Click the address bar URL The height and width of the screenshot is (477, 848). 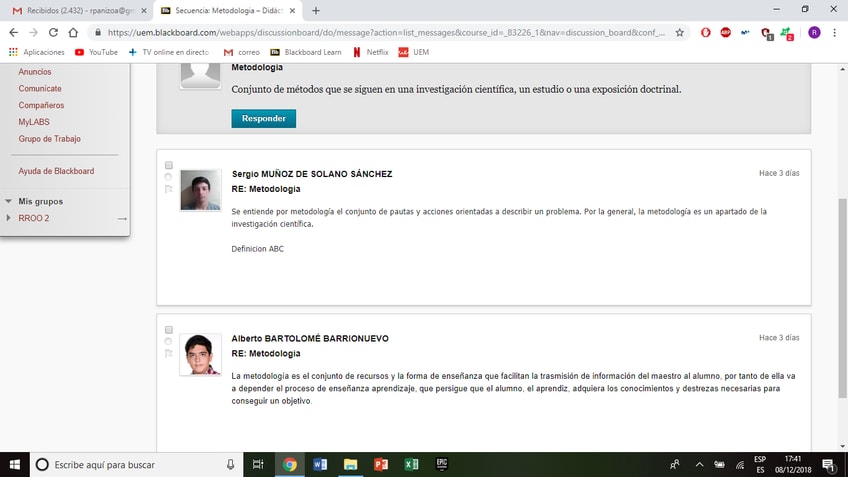[386, 32]
